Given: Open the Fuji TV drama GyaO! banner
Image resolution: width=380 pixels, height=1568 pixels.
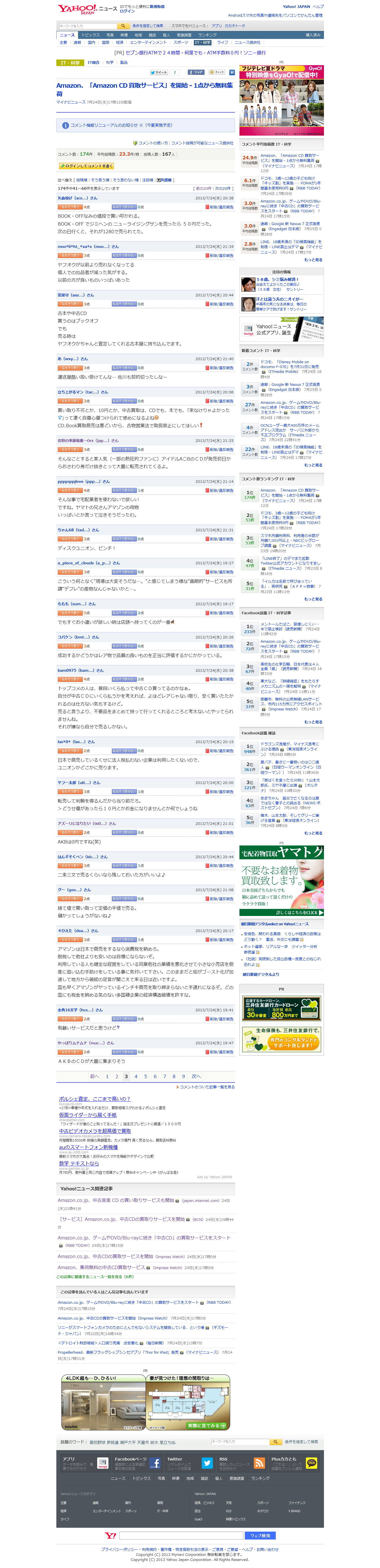Looking at the screenshot, I should 281,100.
